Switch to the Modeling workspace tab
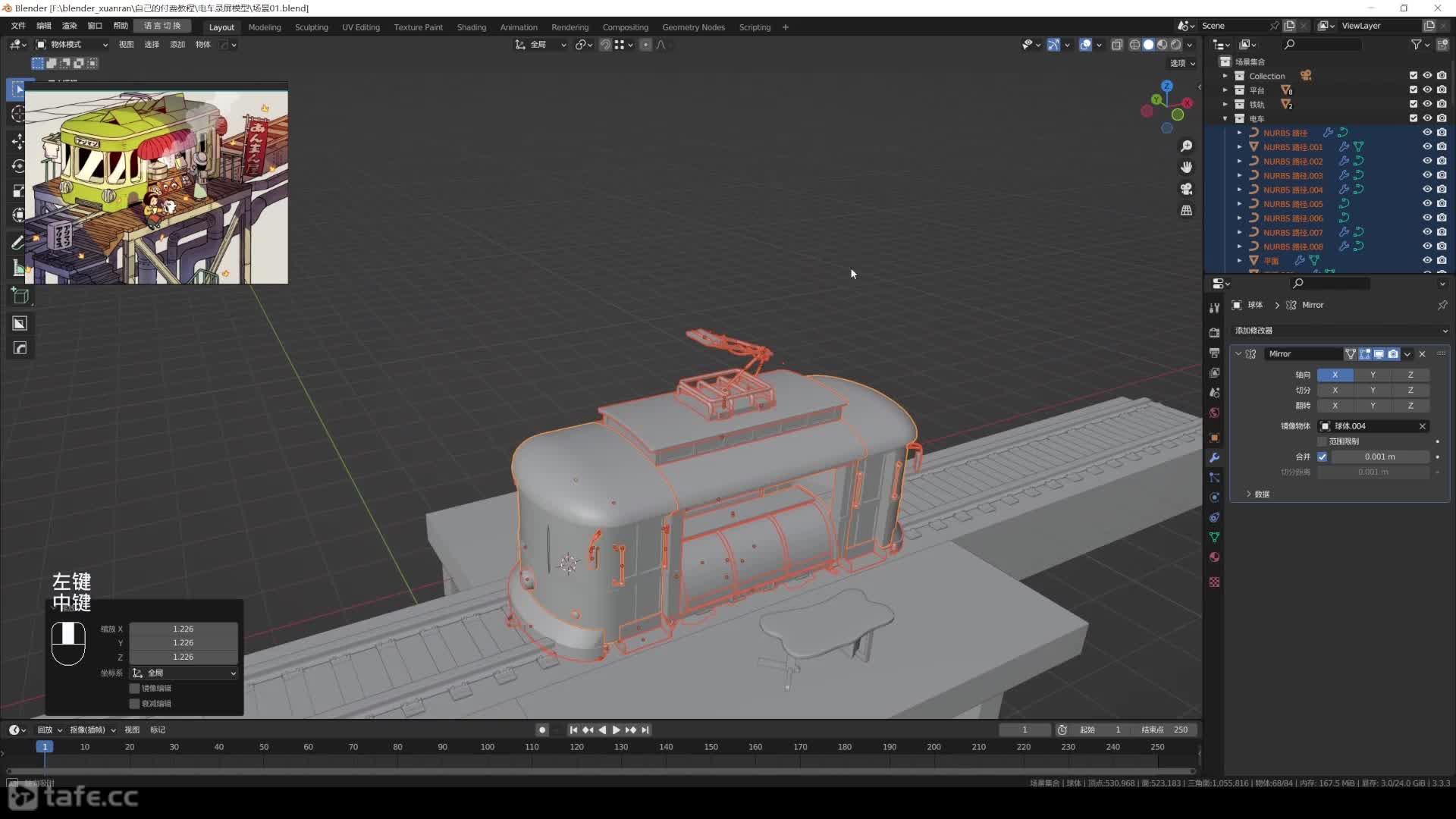The width and height of the screenshot is (1456, 819). (265, 27)
